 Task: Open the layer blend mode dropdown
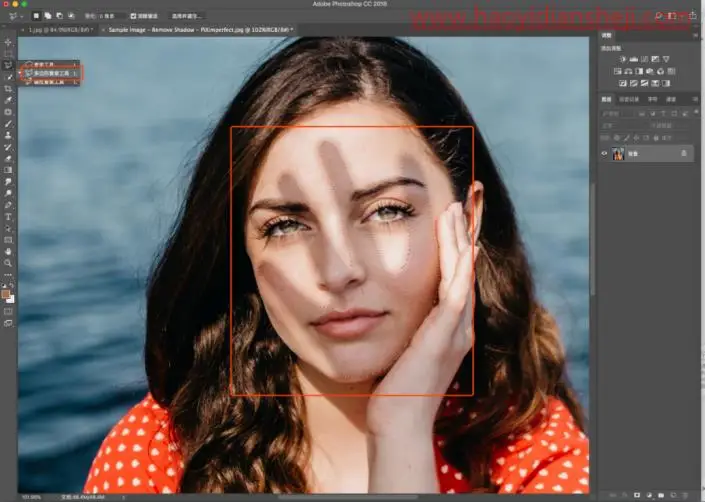pos(625,126)
